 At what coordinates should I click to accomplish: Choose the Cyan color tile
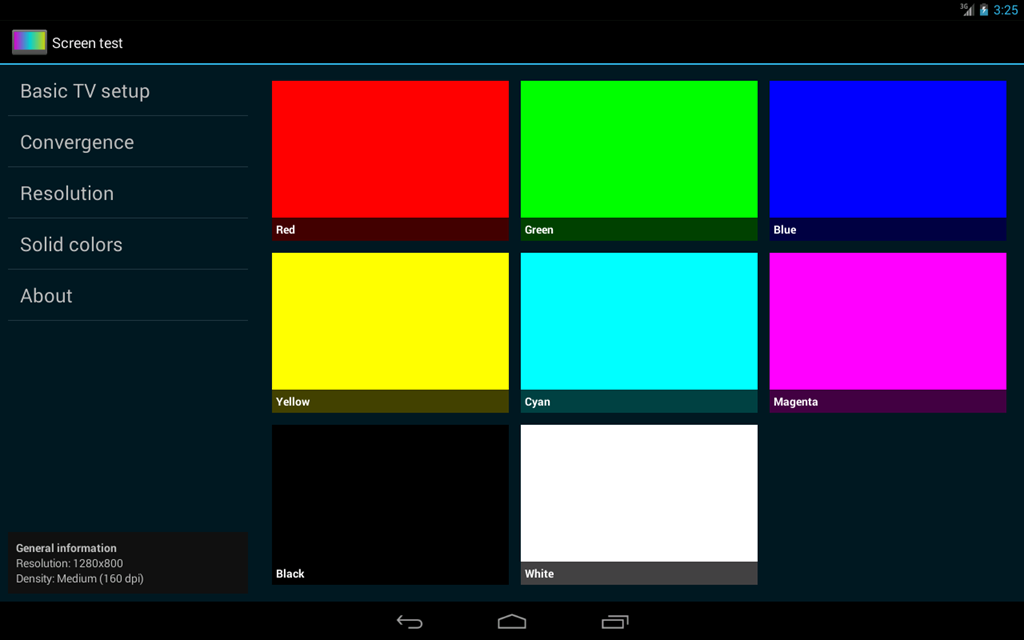point(639,332)
